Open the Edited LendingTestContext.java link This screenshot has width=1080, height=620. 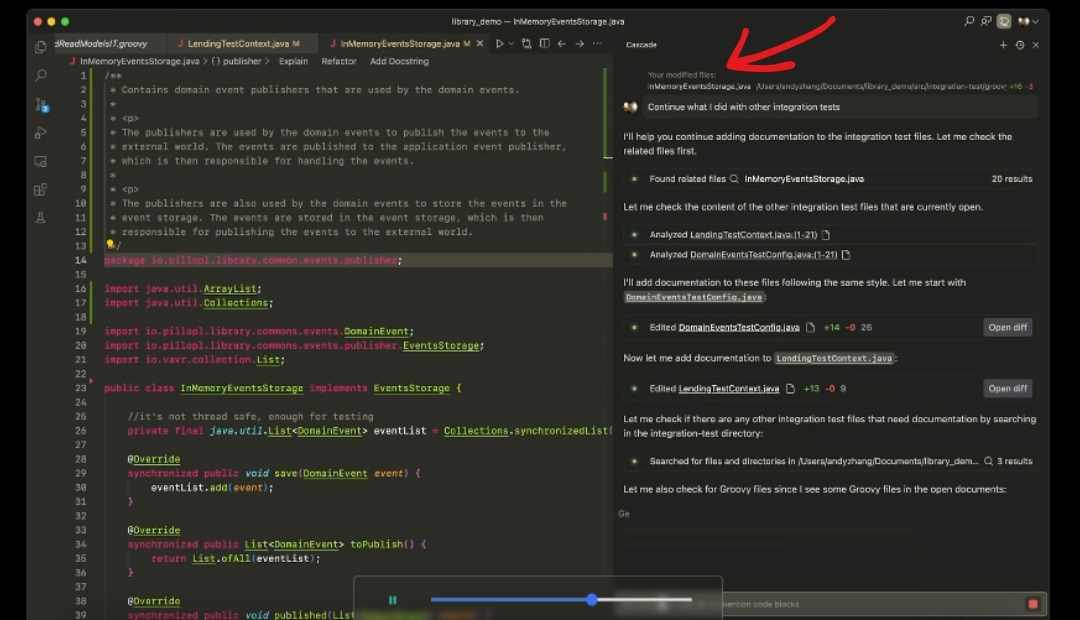tap(729, 389)
